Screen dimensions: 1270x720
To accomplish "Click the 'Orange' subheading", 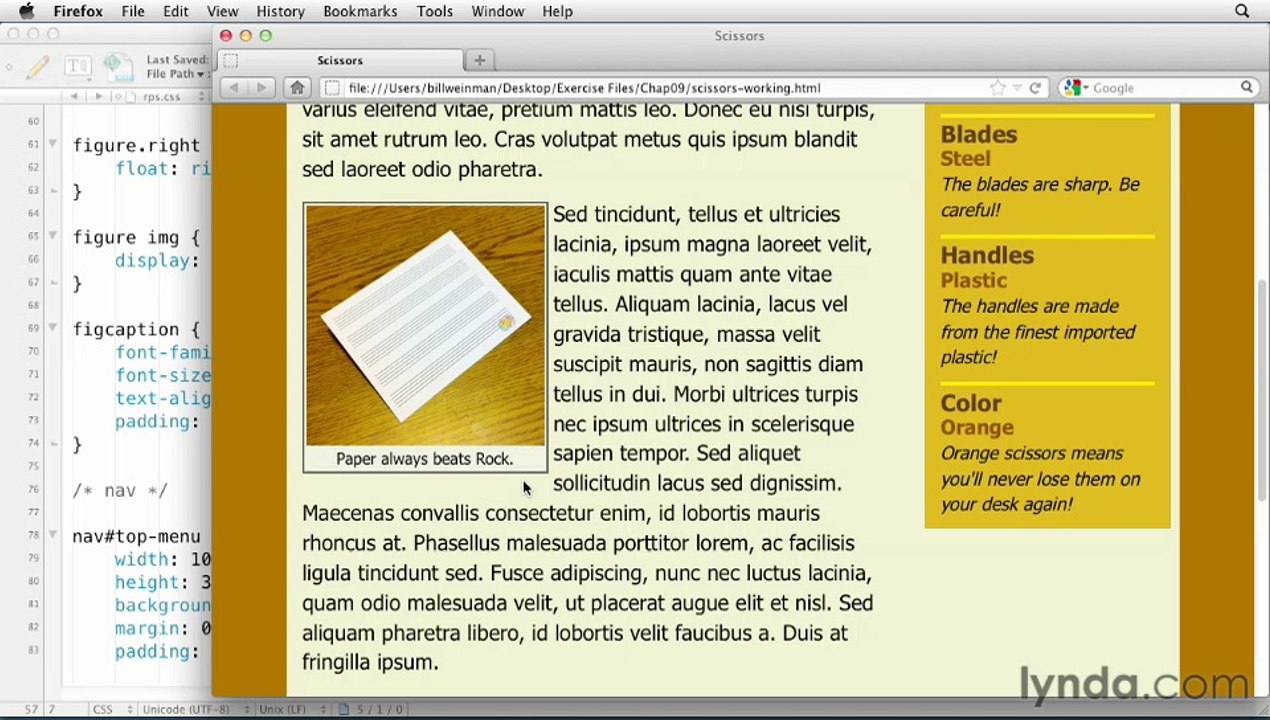I will (x=977, y=428).
